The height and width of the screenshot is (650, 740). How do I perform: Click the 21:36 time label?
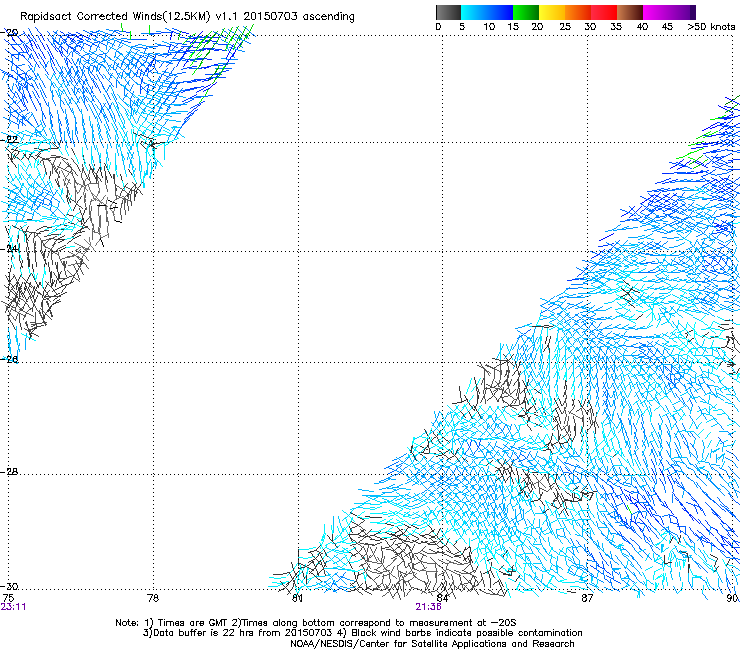click(429, 607)
